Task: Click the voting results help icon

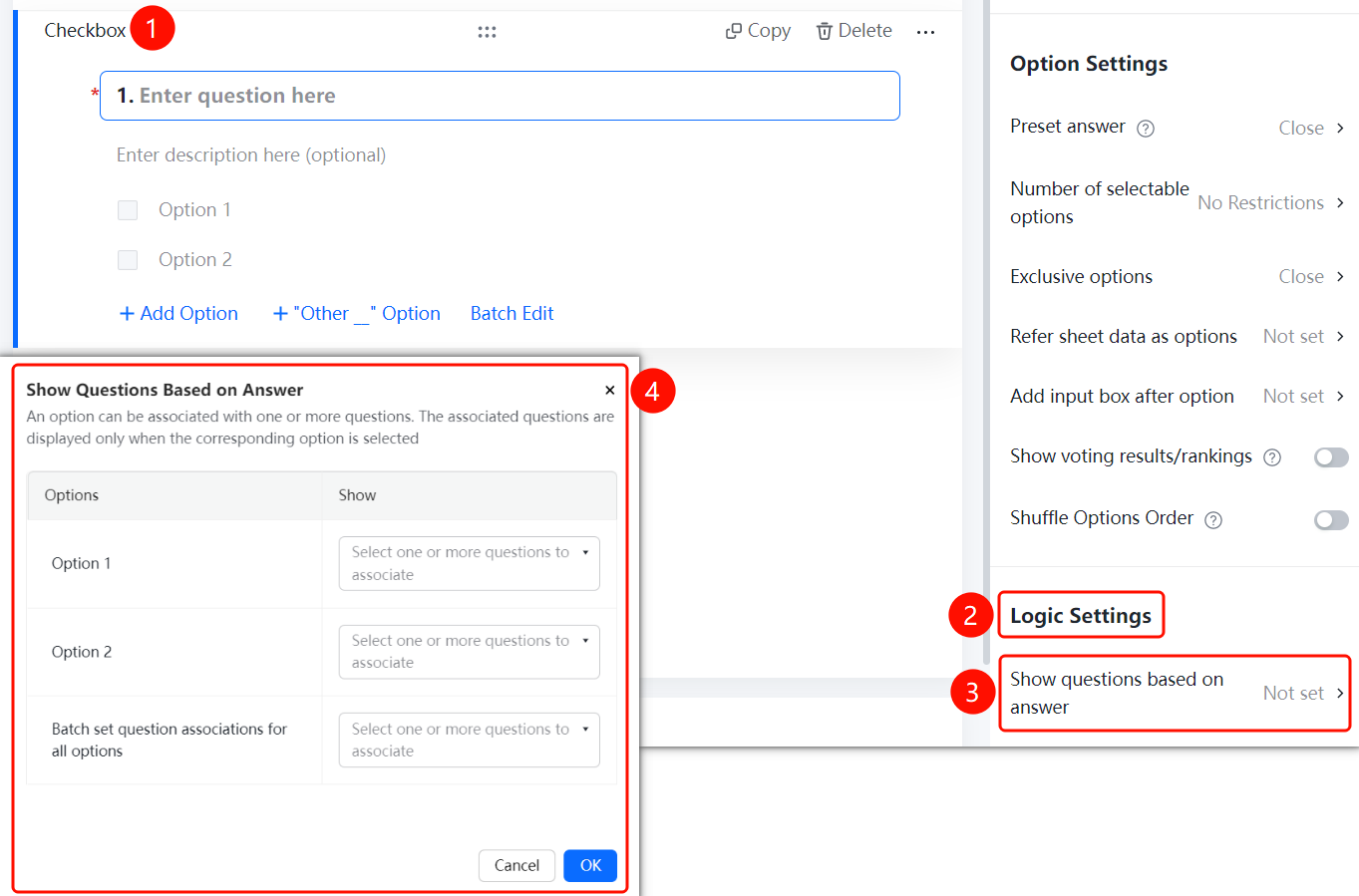Action: click(x=1272, y=457)
